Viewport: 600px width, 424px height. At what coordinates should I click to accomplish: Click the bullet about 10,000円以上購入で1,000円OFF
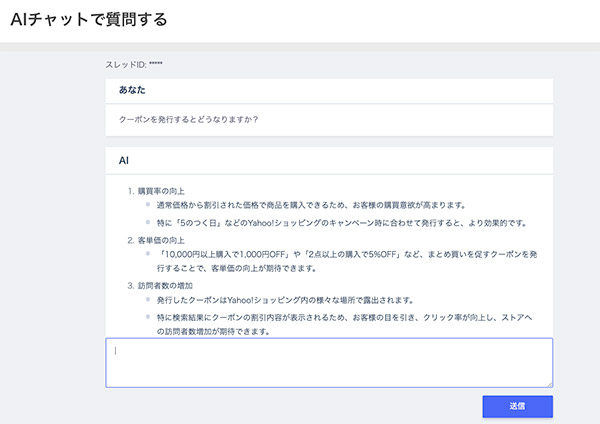(347, 261)
